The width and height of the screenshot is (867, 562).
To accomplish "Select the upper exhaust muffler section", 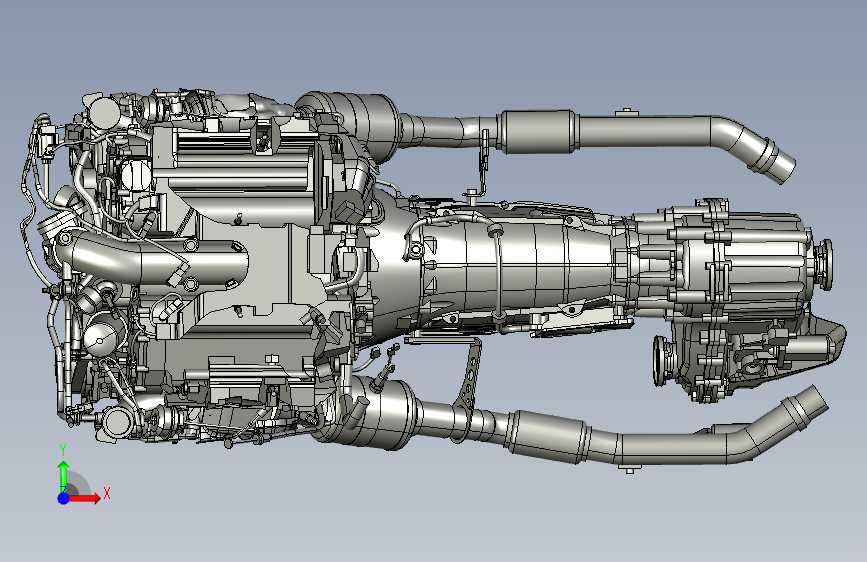I will tap(537, 132).
